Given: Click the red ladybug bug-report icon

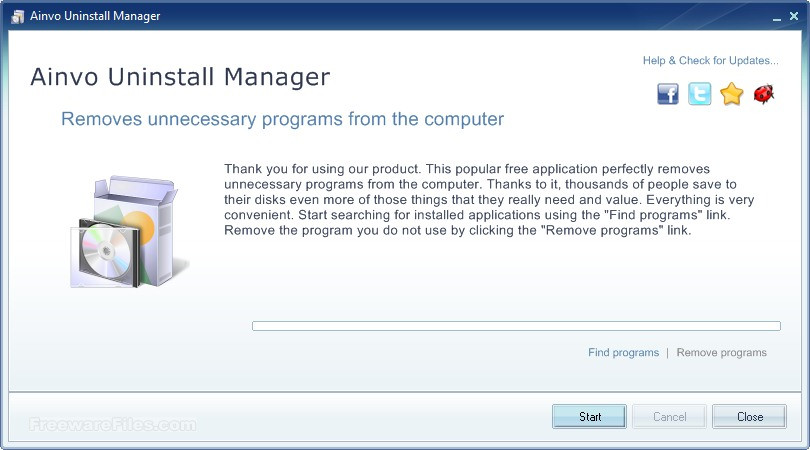Looking at the screenshot, I should pos(764,95).
